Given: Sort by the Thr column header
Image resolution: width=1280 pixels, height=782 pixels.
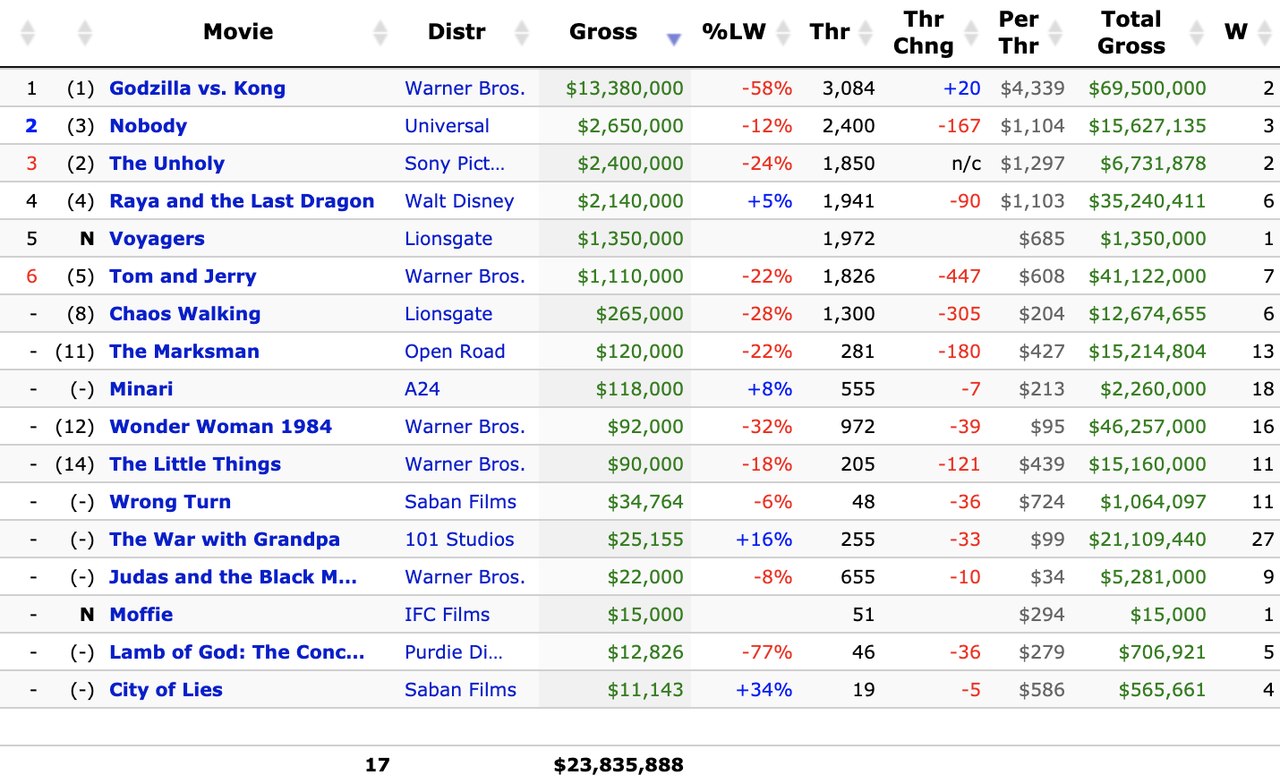Looking at the screenshot, I should [830, 32].
